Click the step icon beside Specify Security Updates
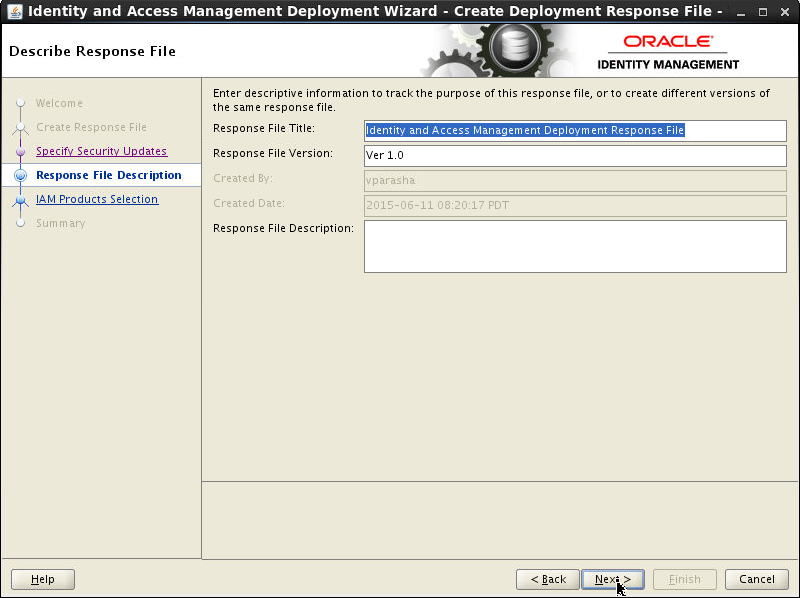800x598 pixels. pyautogui.click(x=21, y=151)
